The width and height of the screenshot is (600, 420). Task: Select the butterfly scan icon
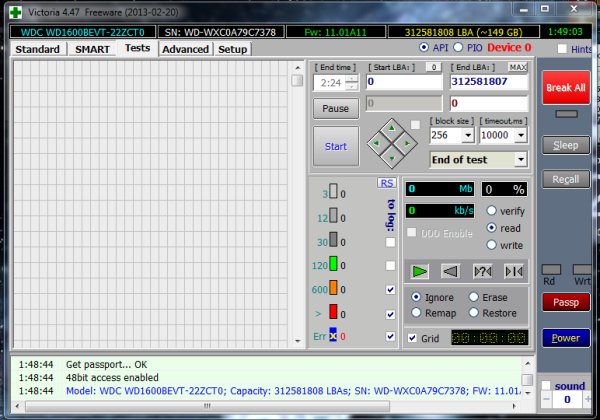coord(514,272)
